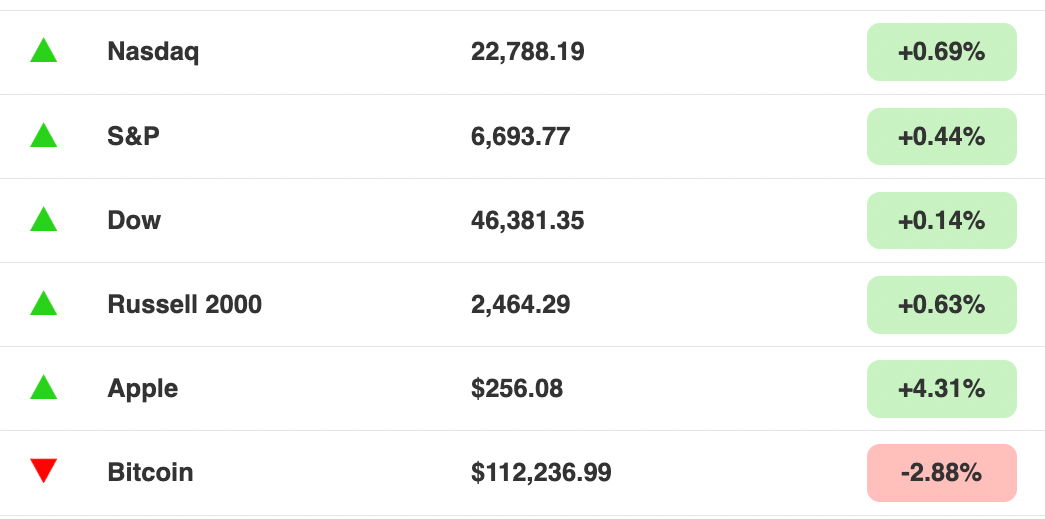Open the S&P index link
This screenshot has width=1045, height=519.
tap(133, 136)
